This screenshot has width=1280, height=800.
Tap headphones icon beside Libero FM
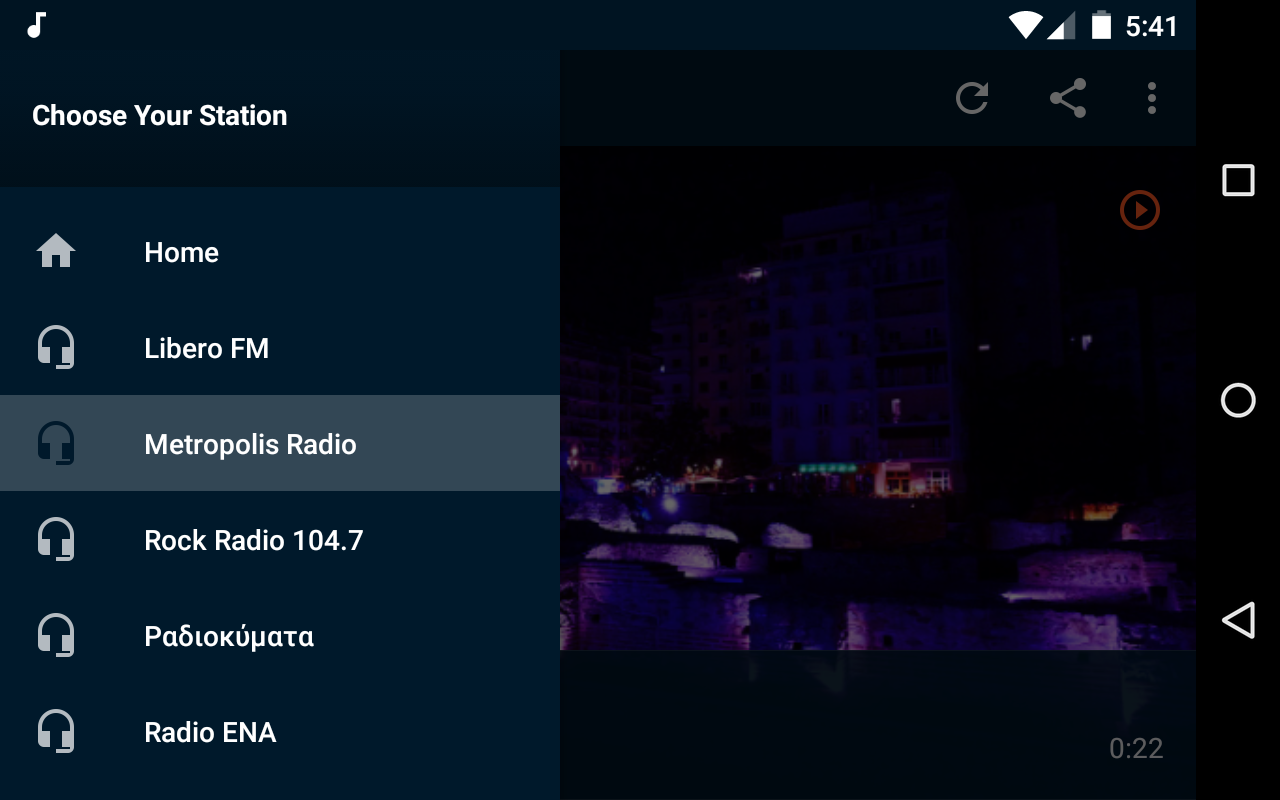[56, 348]
